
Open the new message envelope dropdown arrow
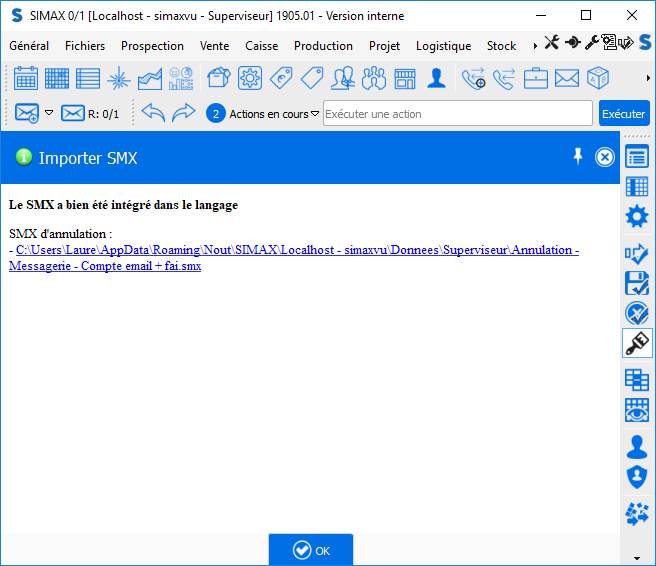pos(49,114)
